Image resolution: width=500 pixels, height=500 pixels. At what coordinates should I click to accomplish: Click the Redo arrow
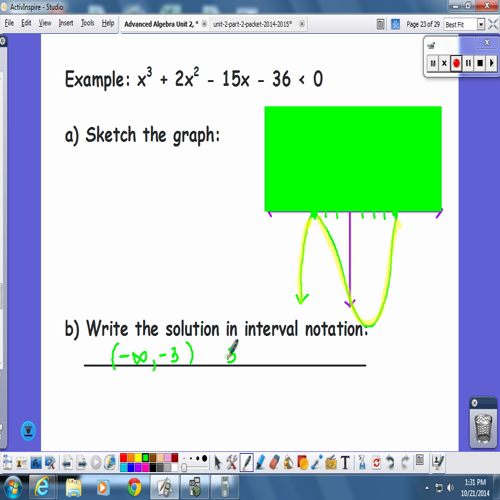[405, 463]
